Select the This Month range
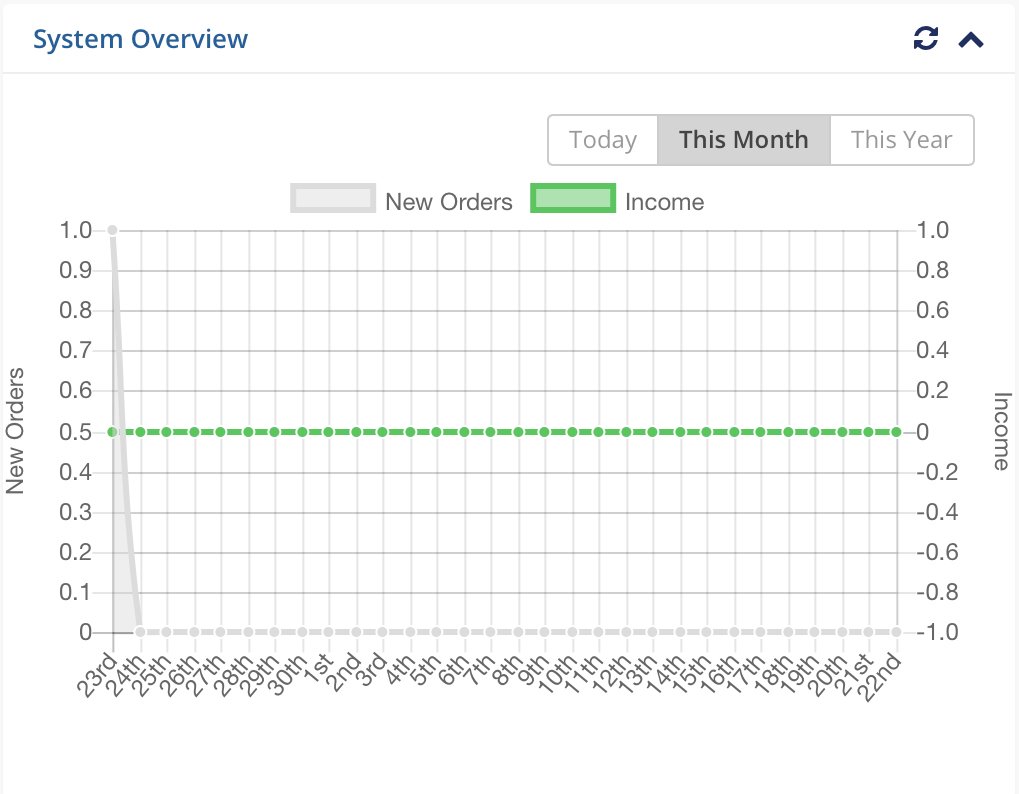Screen dimensions: 1019x794 click(743, 140)
